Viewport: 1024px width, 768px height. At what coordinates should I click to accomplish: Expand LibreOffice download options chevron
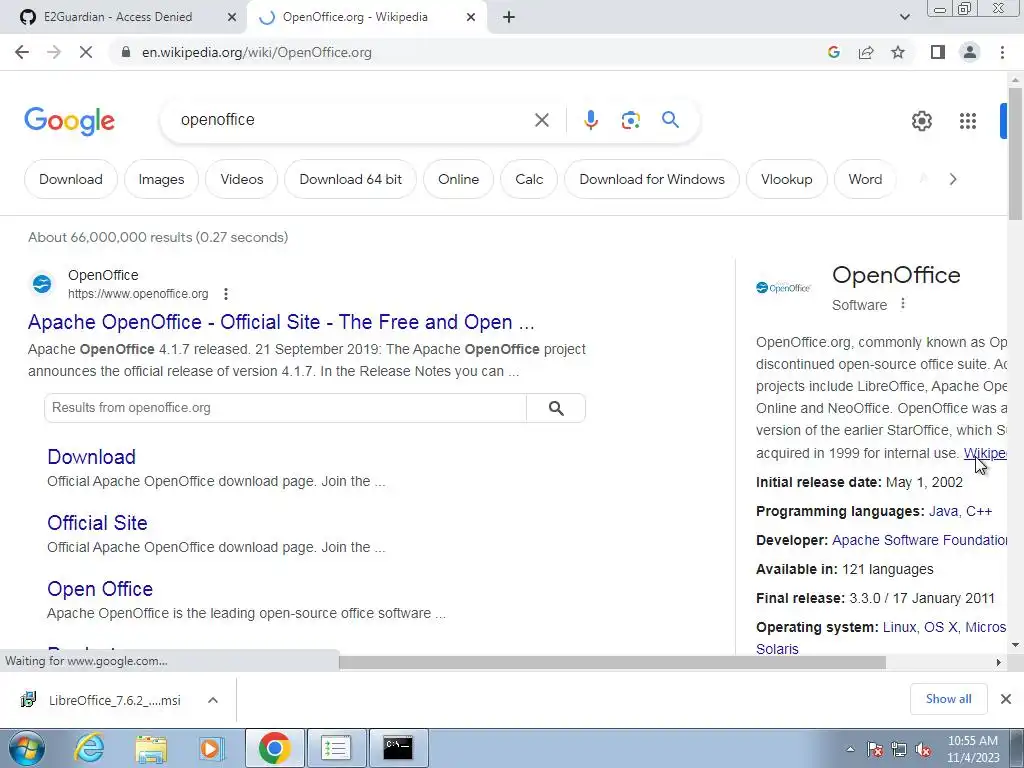point(212,700)
